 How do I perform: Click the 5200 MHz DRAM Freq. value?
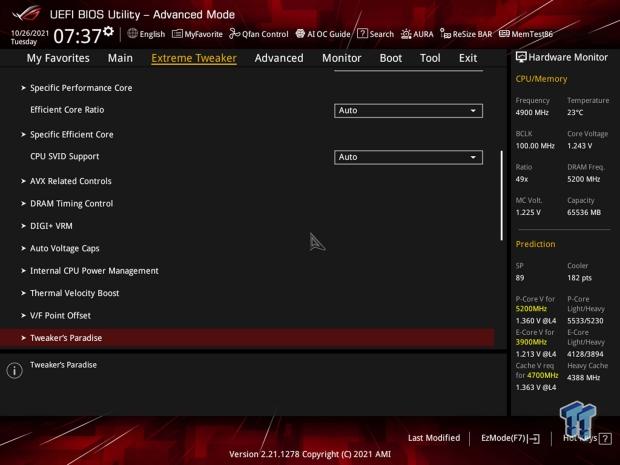[x=584, y=179]
